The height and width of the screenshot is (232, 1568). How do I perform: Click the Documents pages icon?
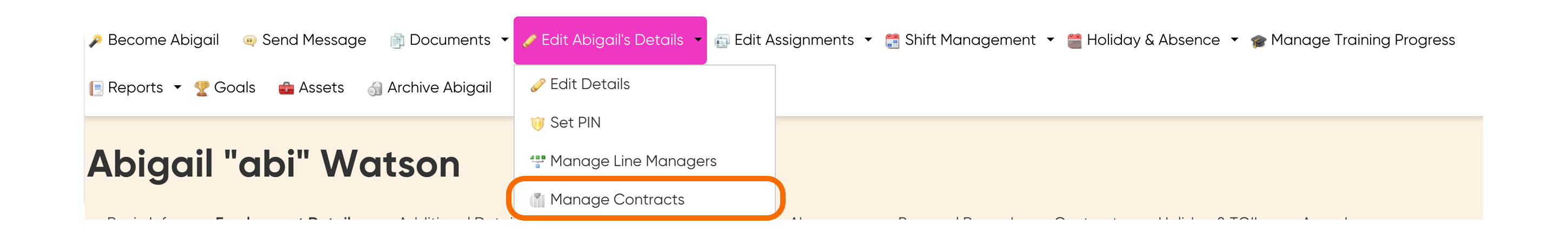click(x=397, y=40)
